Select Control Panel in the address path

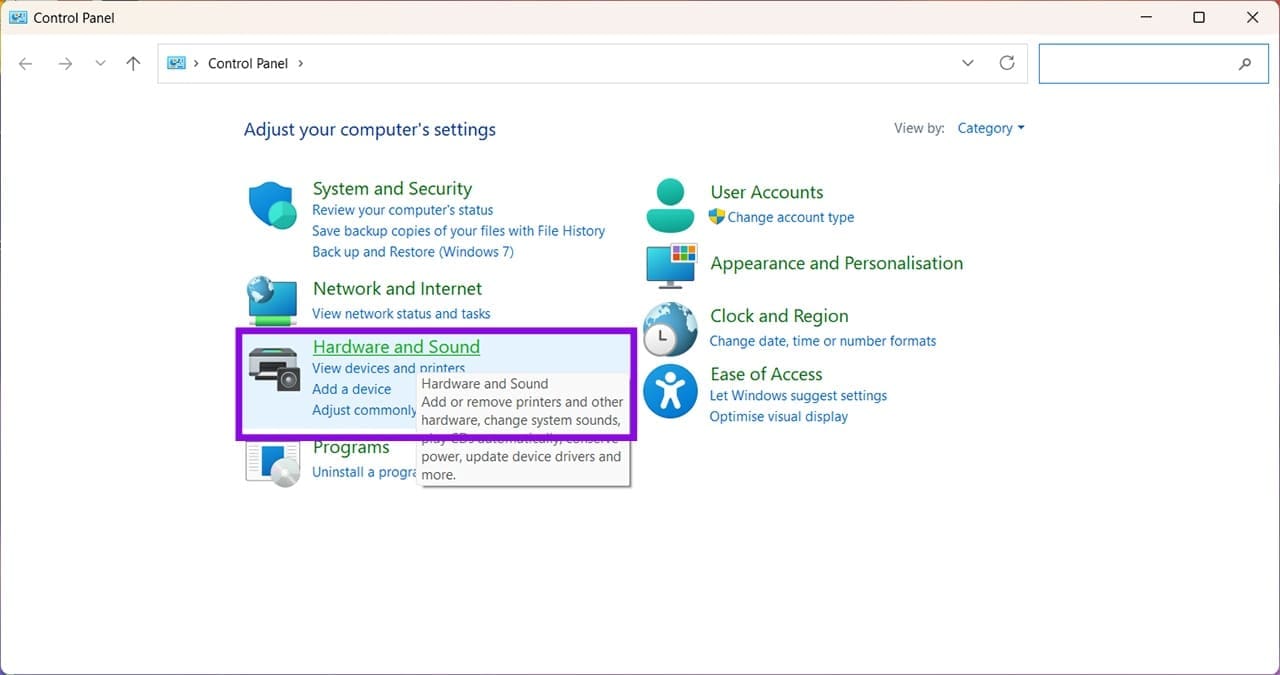pyautogui.click(x=248, y=63)
